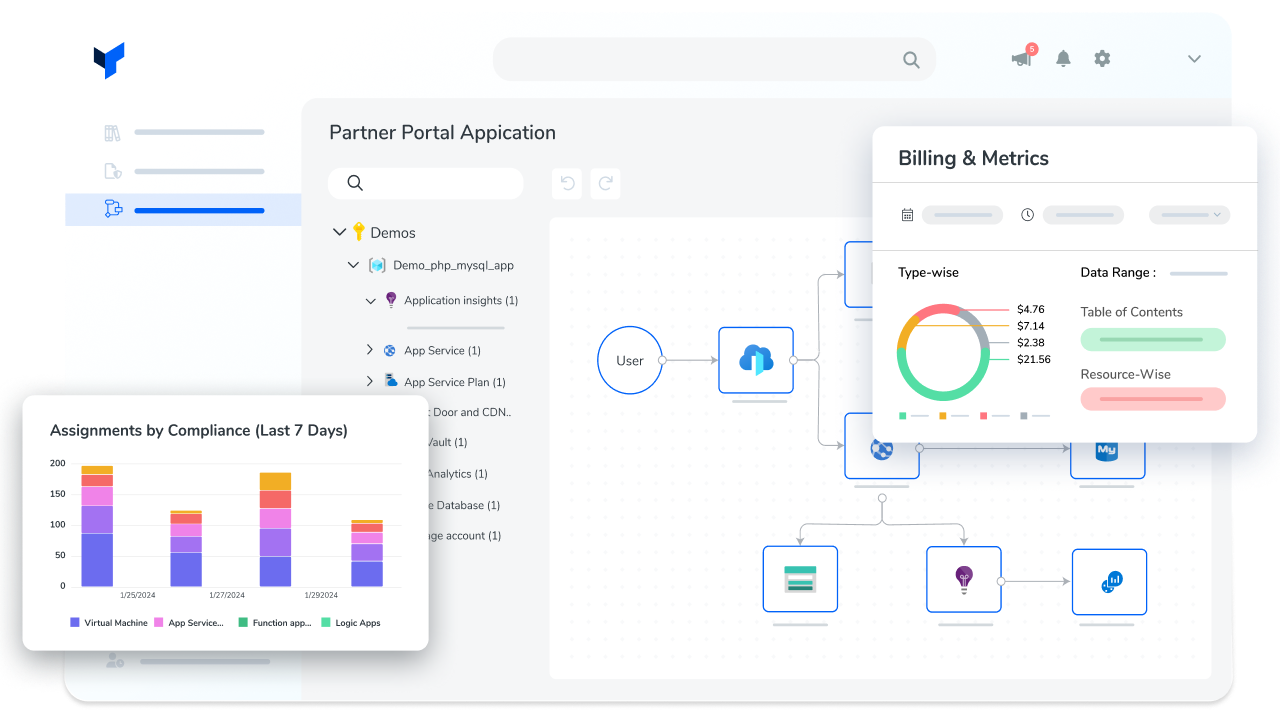Click the gray donut legend swatch
The height and width of the screenshot is (720, 1280).
pos(1024,415)
